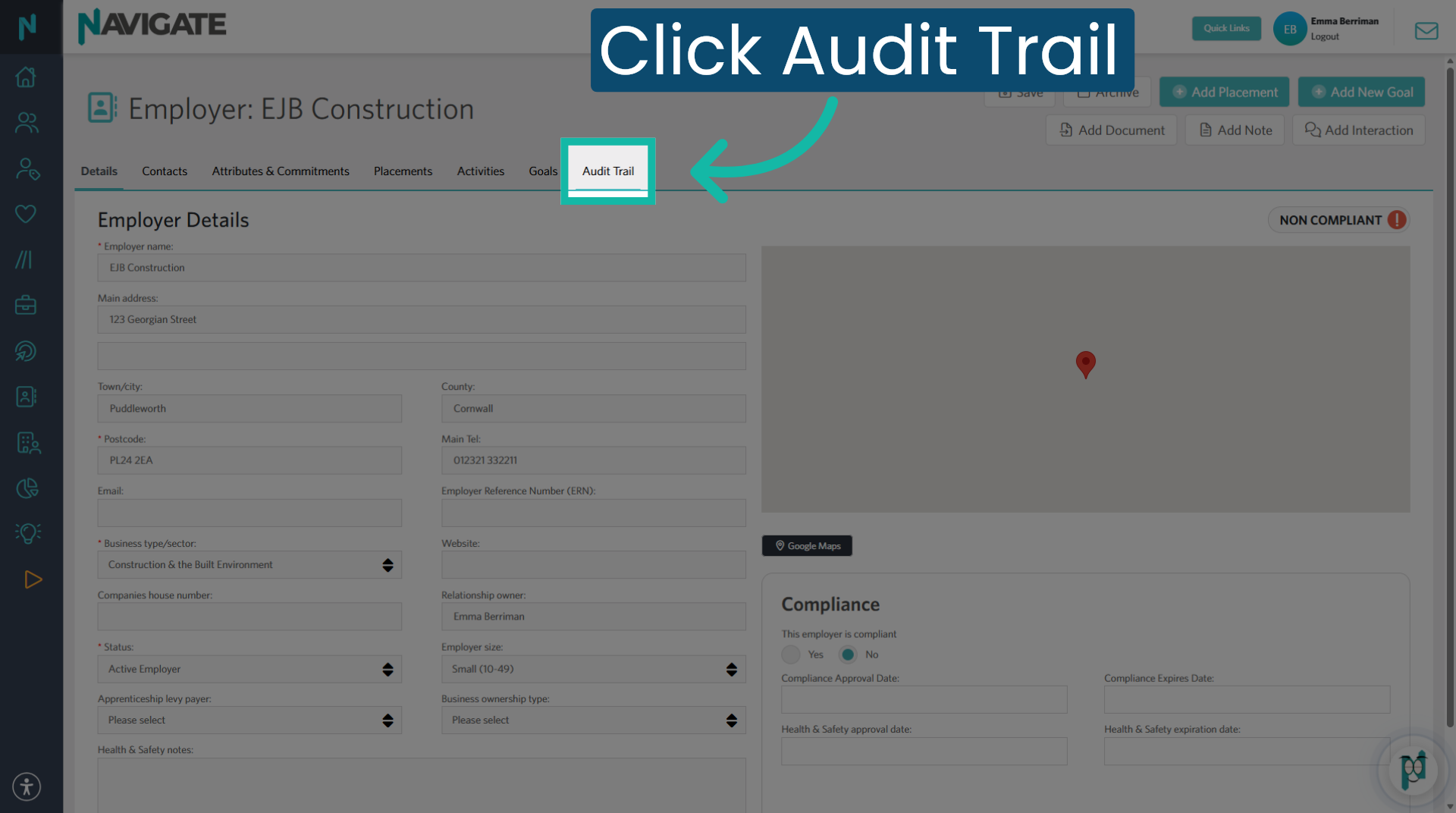Click the non-compliant red warning icon
The image size is (1456, 813).
(x=1397, y=220)
